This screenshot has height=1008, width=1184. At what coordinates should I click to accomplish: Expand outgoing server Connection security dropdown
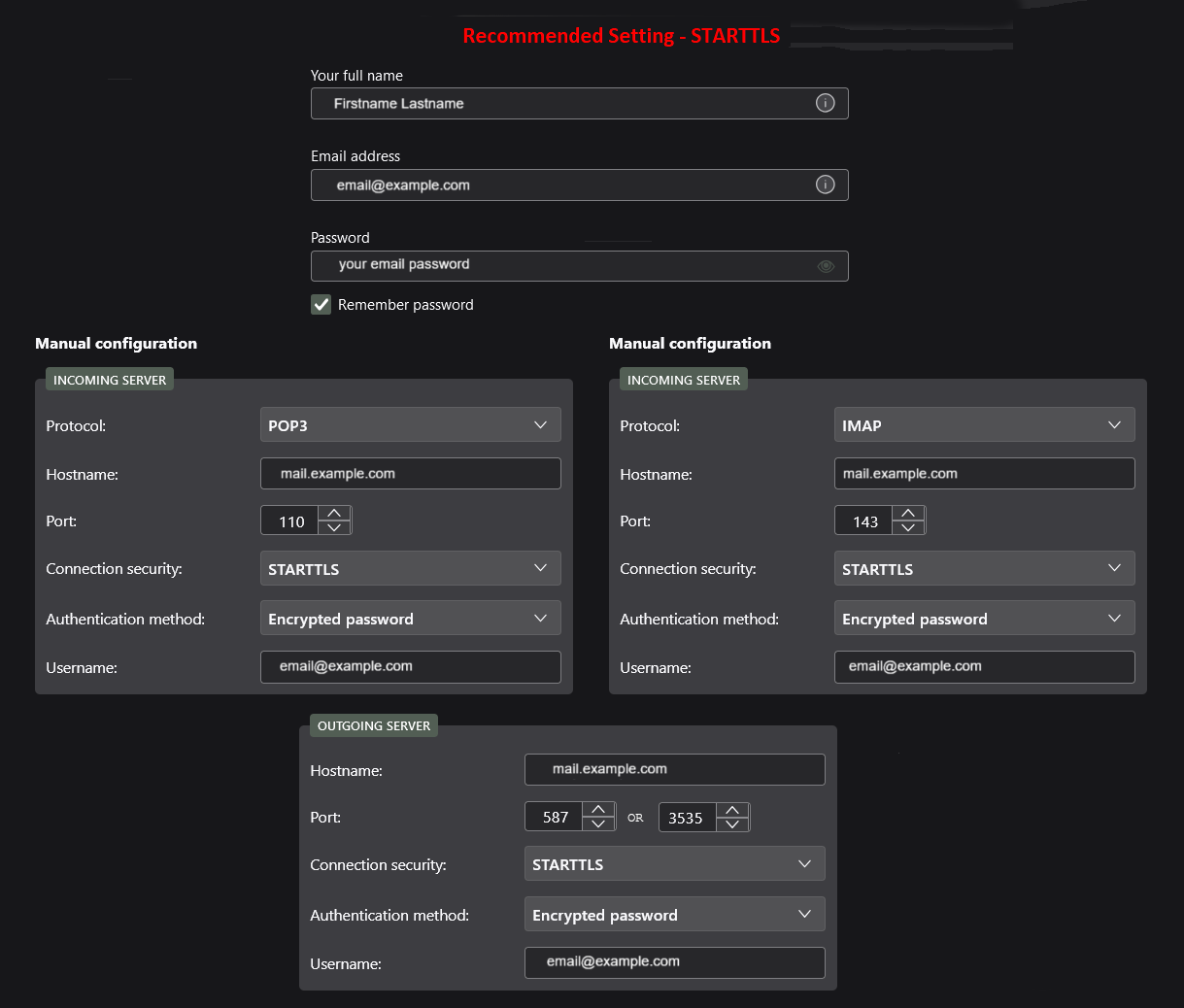pyautogui.click(x=674, y=864)
